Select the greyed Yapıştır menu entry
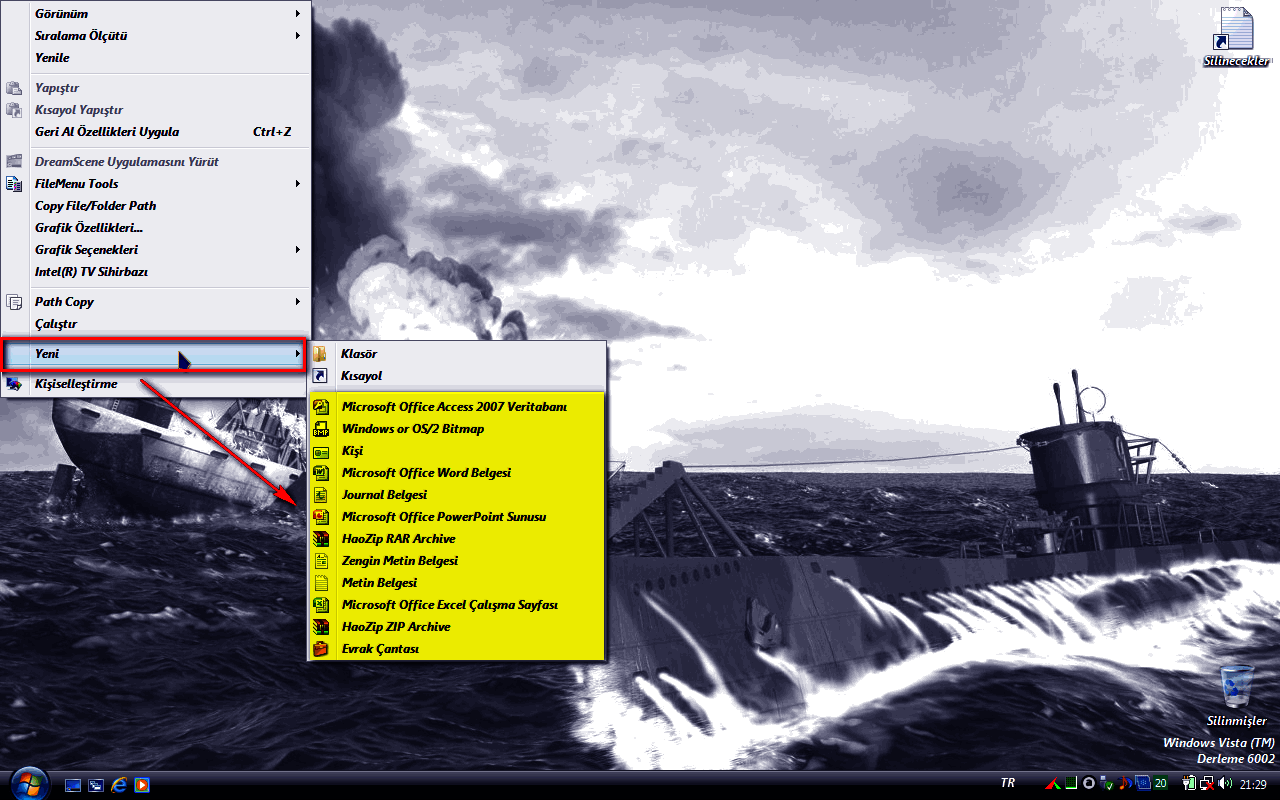 (156, 88)
